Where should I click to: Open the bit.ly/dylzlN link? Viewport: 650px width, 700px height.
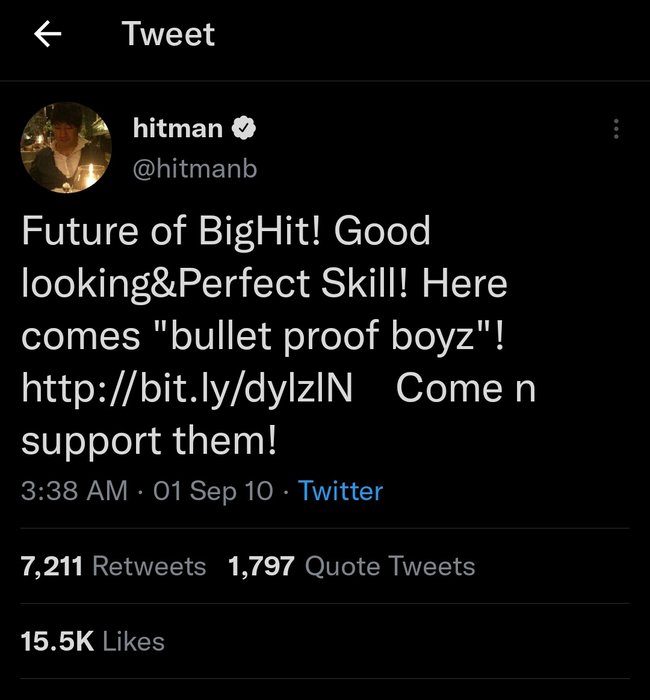point(188,388)
